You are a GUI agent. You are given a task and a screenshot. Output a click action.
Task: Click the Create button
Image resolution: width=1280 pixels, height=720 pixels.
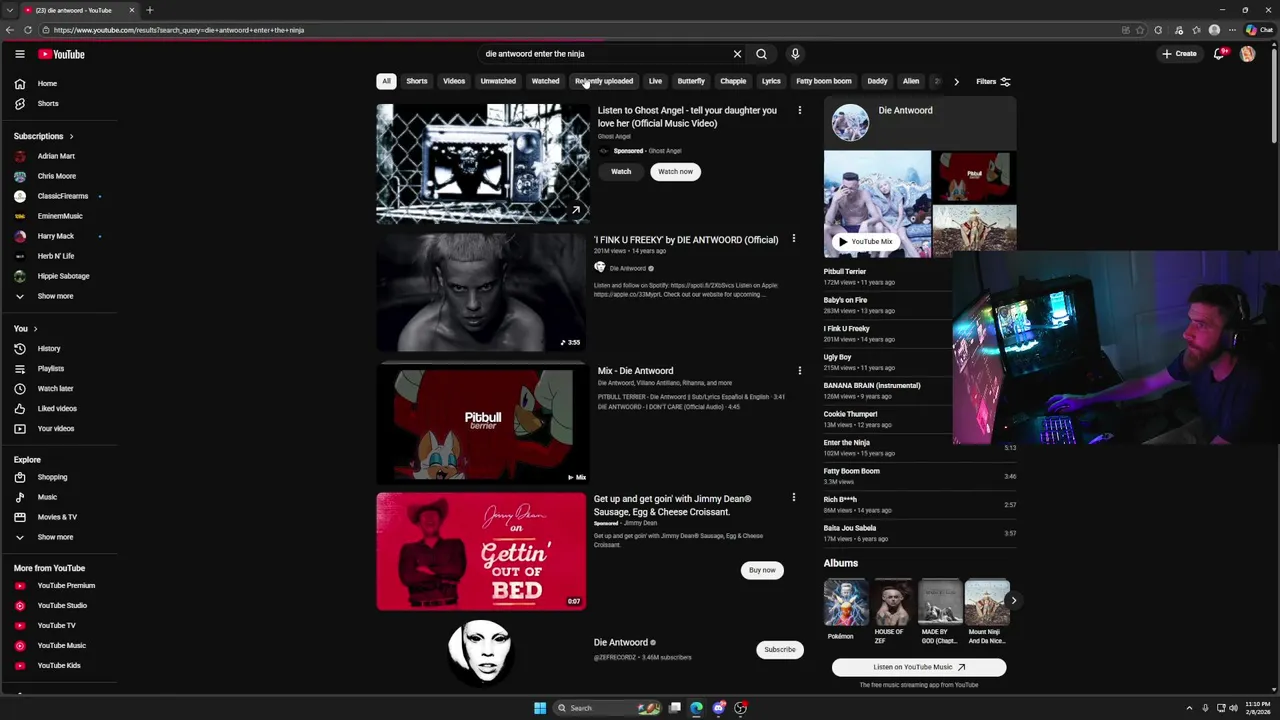coord(1179,54)
